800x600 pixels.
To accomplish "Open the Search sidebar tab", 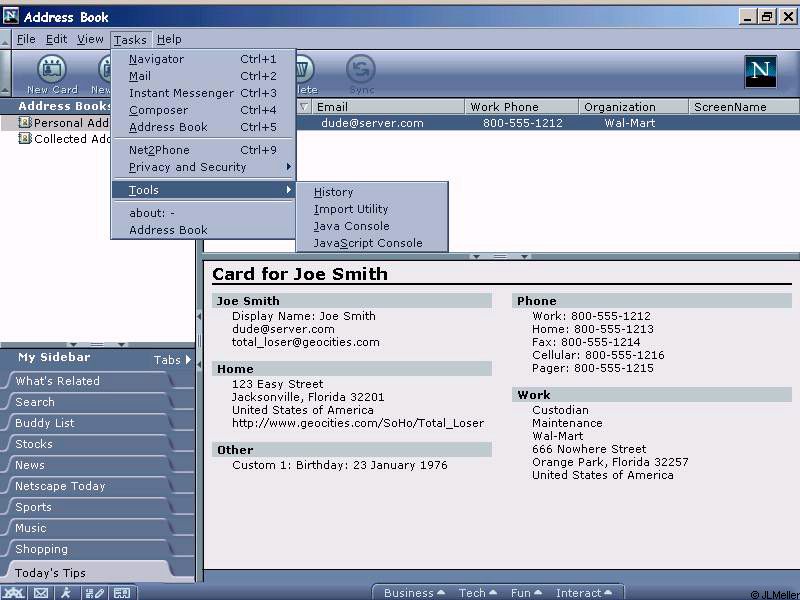I will click(x=88, y=402).
